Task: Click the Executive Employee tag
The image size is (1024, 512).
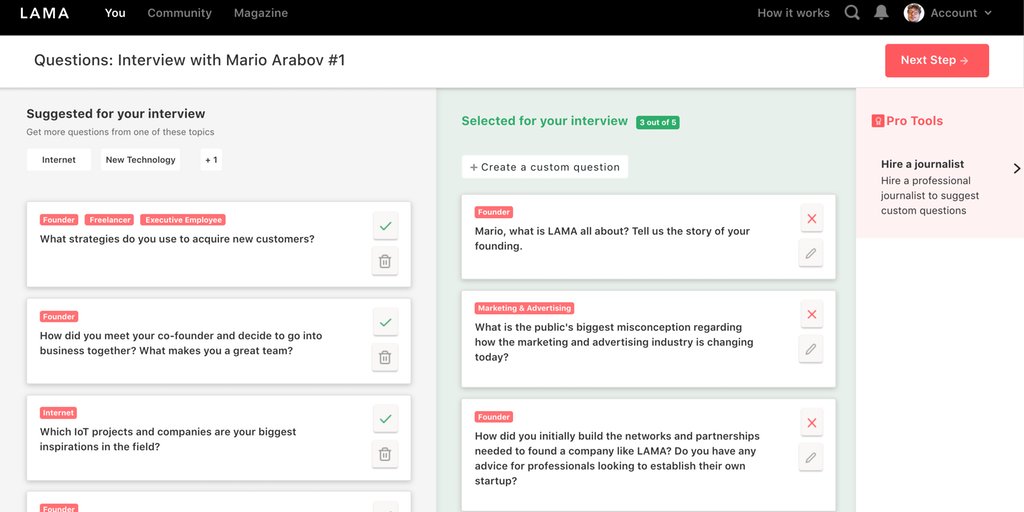Action: click(x=183, y=220)
